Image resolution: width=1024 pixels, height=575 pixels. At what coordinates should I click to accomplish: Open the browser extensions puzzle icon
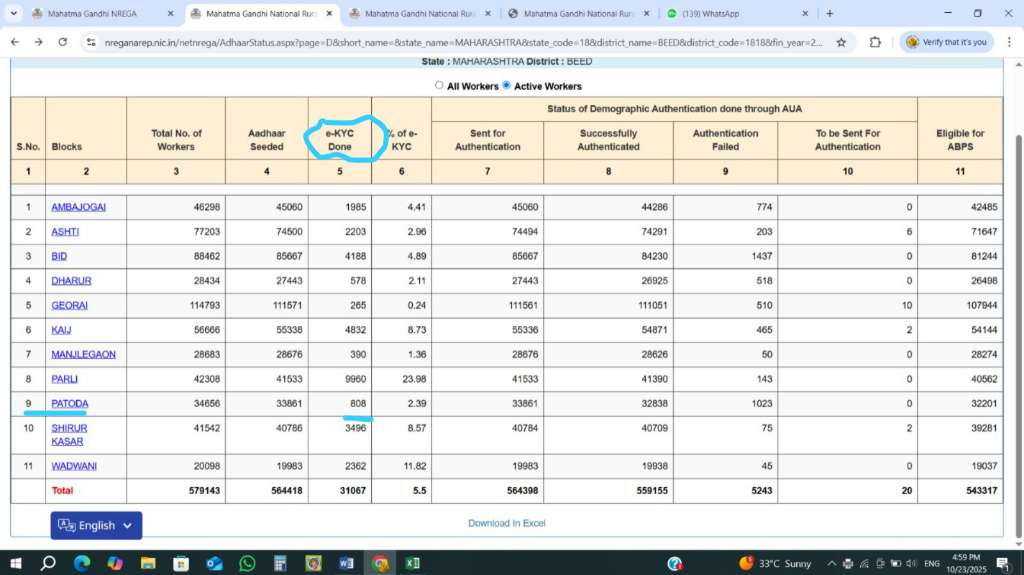tap(875, 42)
